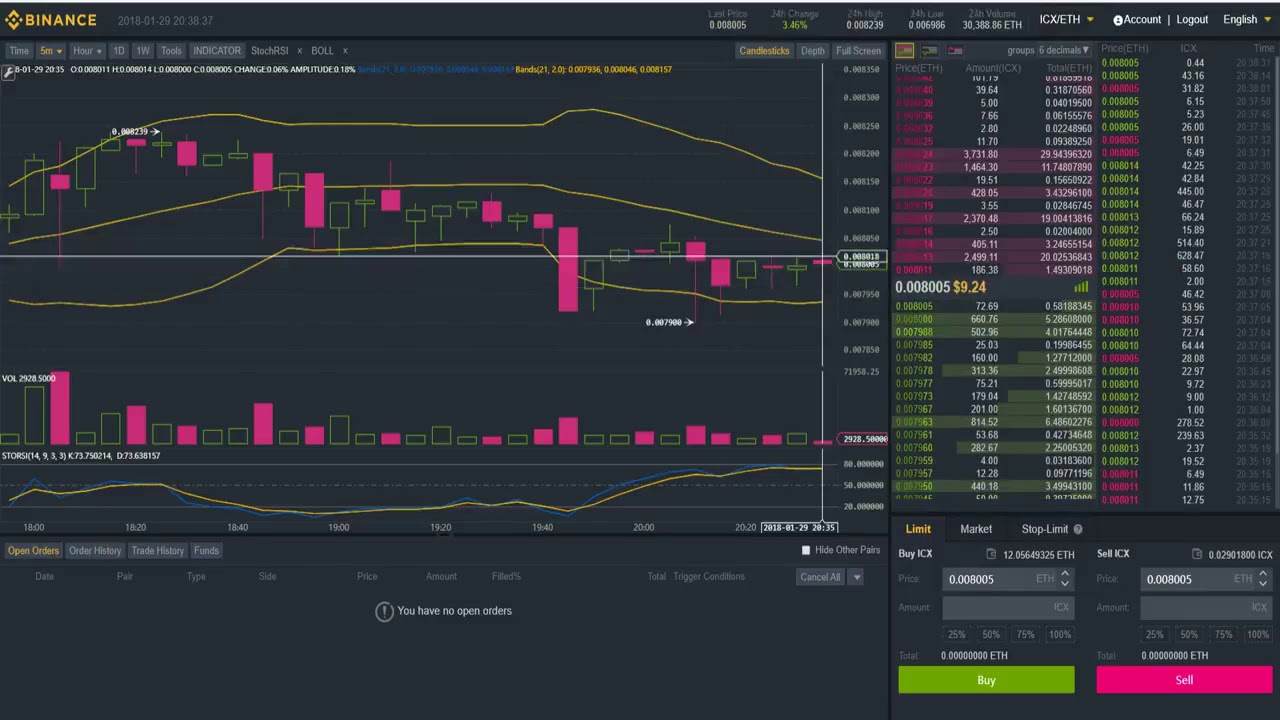
Task: Open the Trade History tab
Action: (158, 551)
